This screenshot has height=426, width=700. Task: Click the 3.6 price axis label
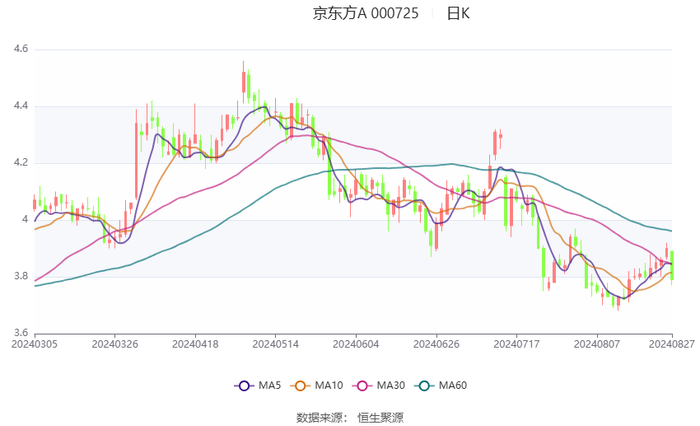(21, 333)
